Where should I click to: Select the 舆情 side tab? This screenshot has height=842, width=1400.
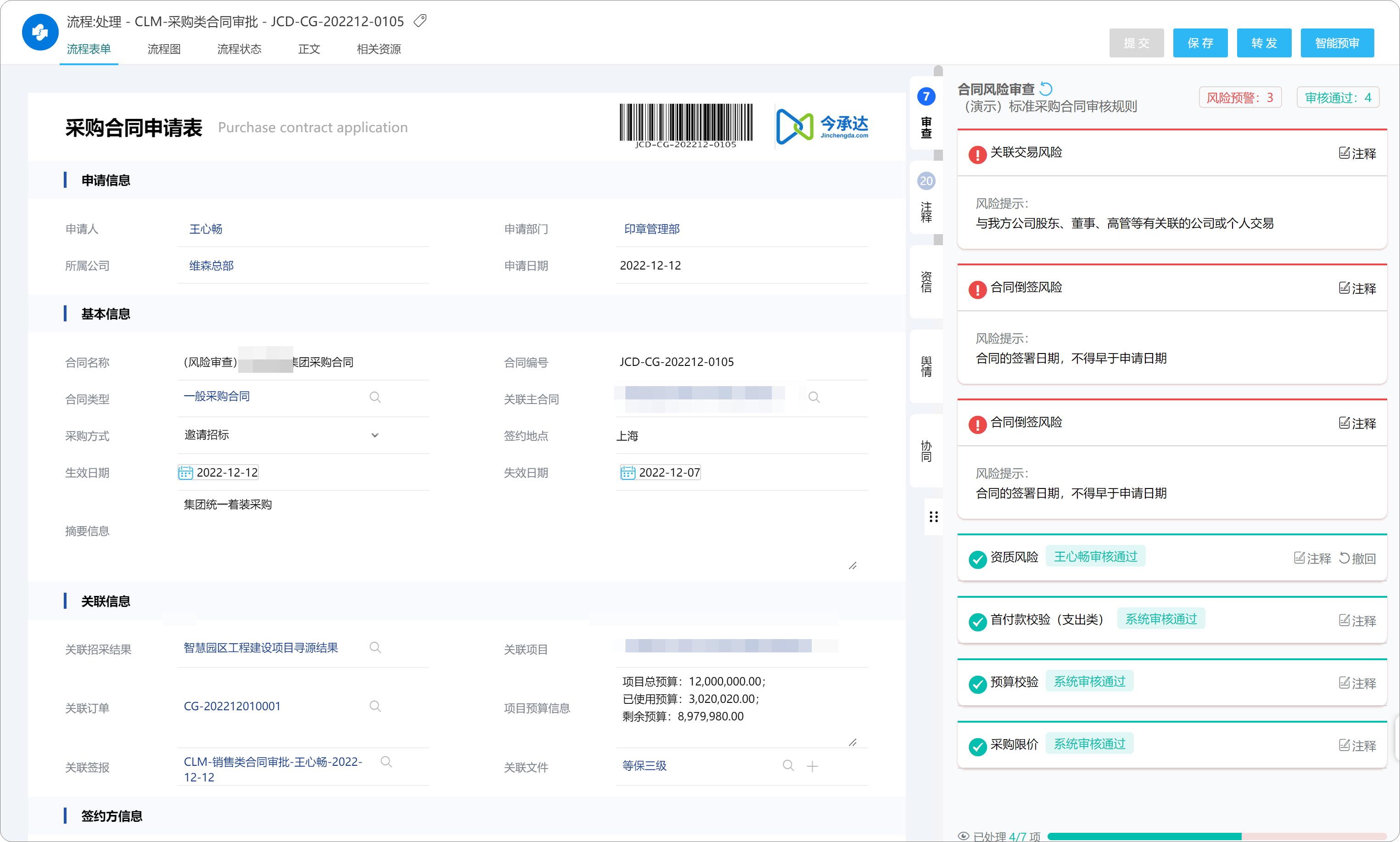tap(926, 366)
